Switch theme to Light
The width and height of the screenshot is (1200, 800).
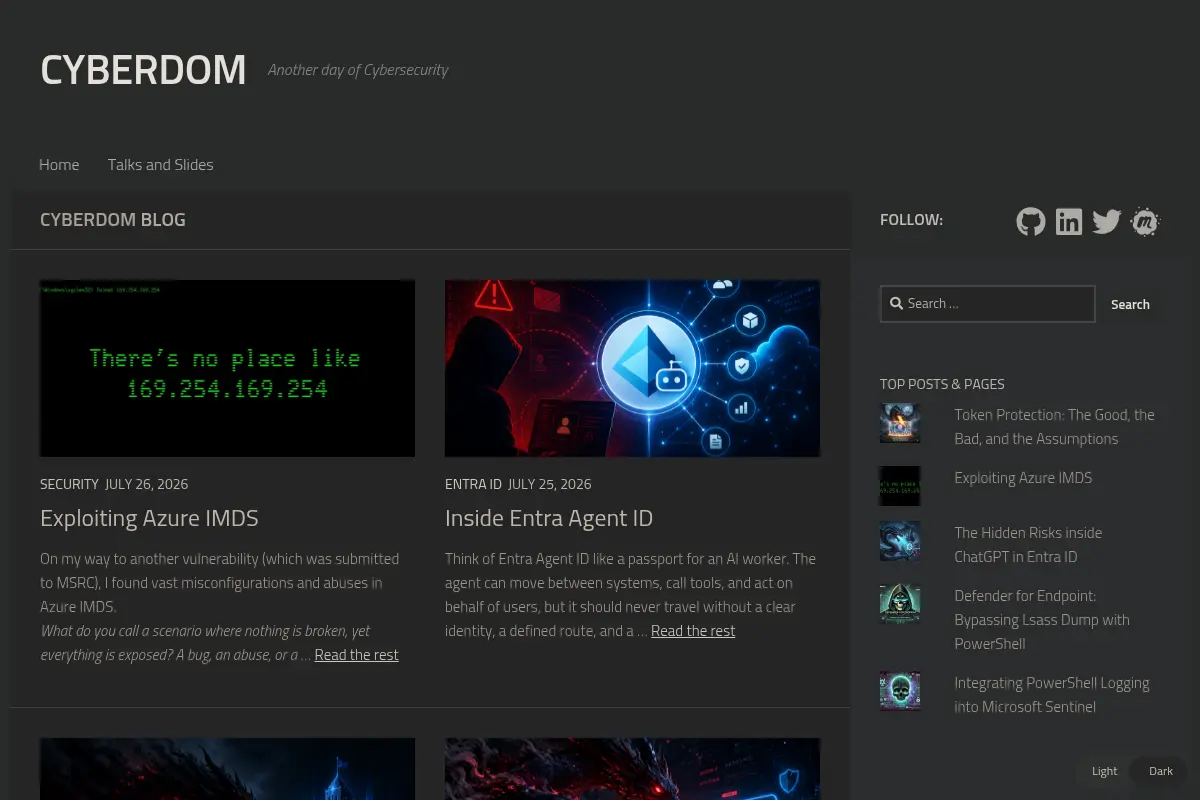[x=1105, y=771]
